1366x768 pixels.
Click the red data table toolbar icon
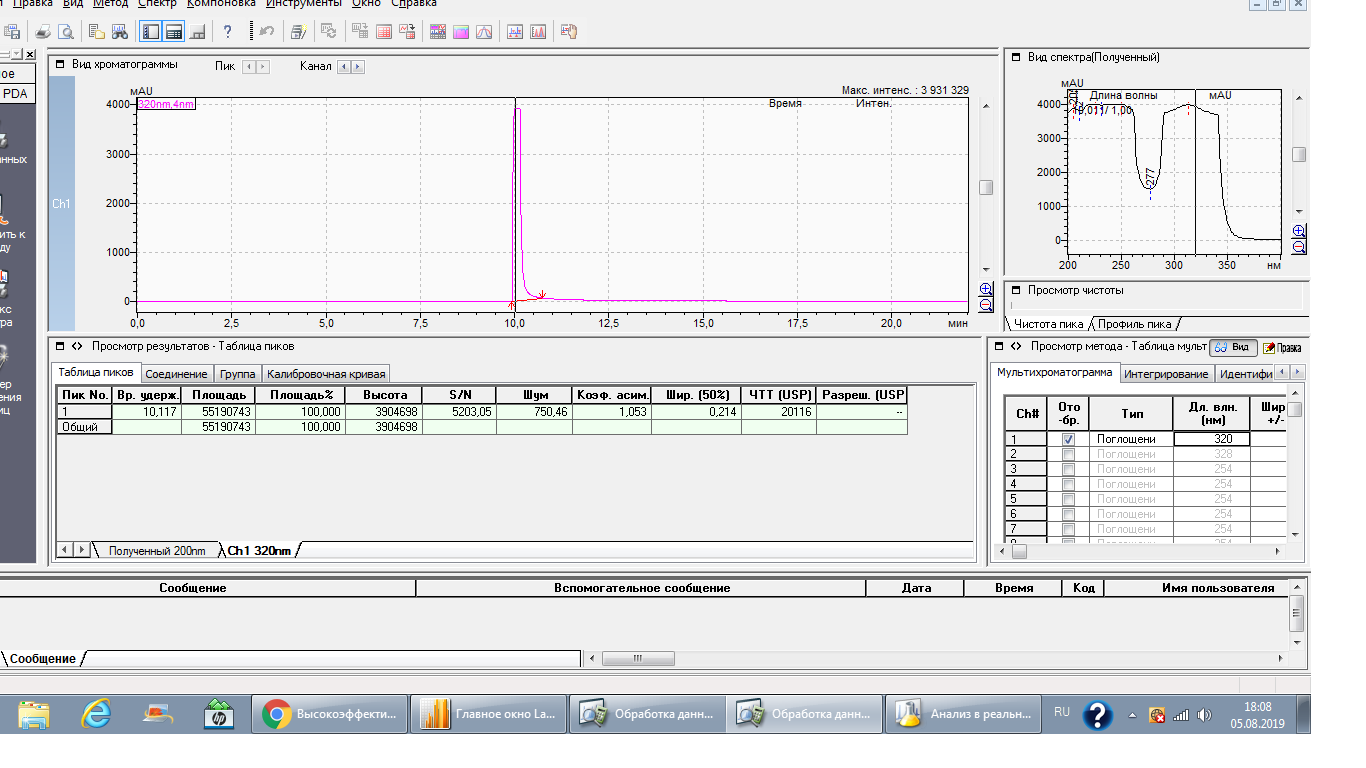384,32
